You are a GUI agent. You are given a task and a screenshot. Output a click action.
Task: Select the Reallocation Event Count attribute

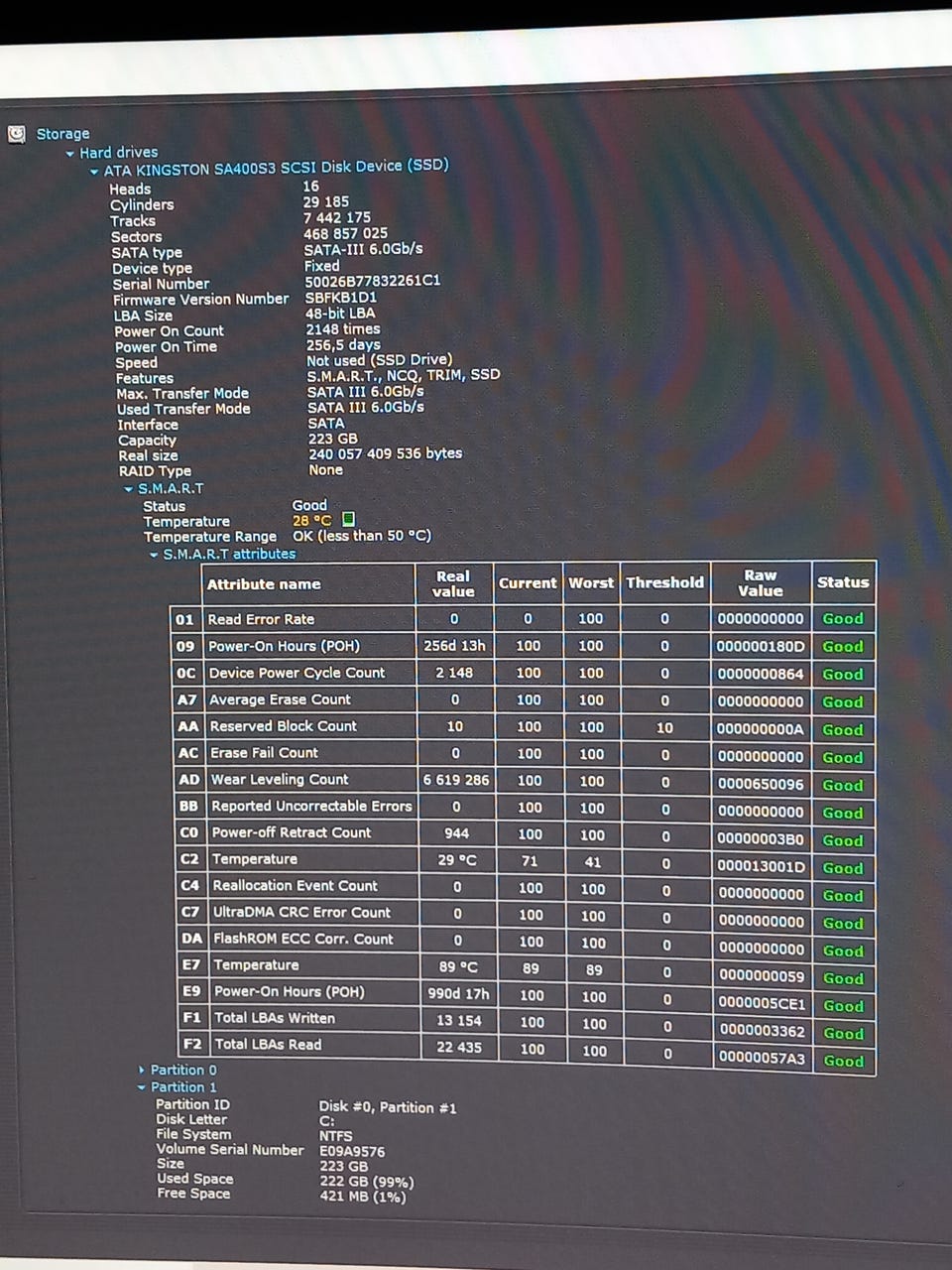click(295, 886)
